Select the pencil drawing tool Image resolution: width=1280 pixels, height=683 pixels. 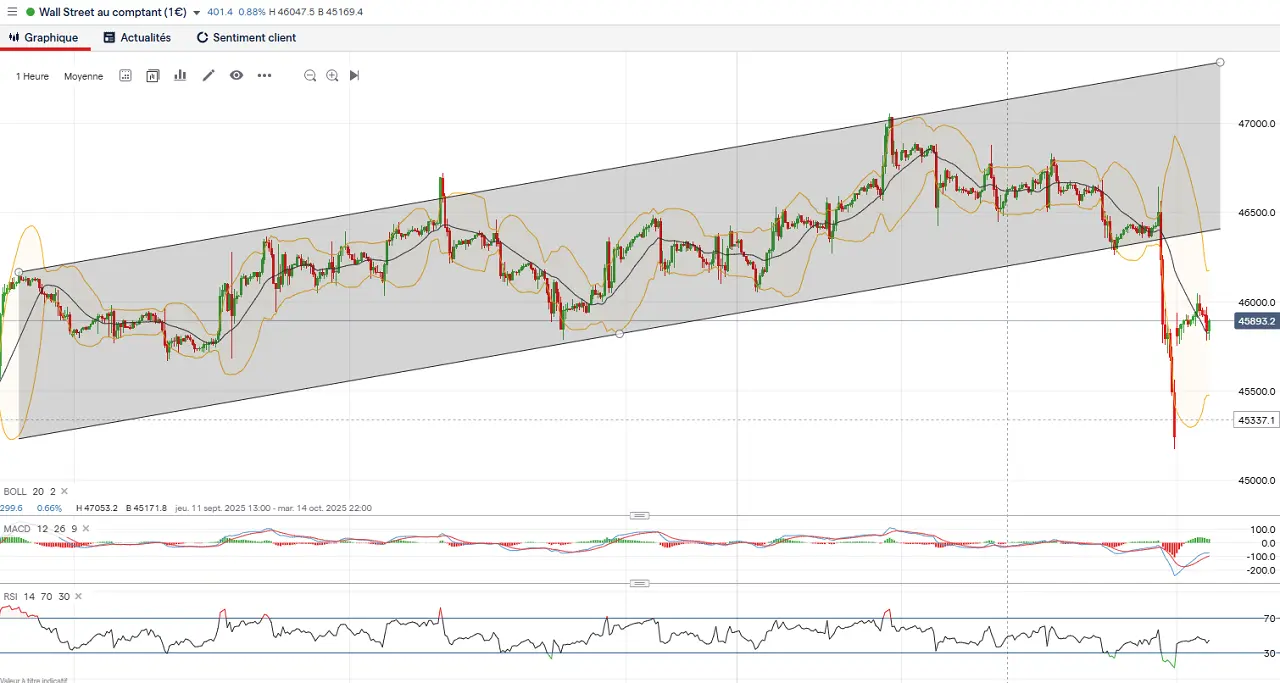pyautogui.click(x=209, y=76)
